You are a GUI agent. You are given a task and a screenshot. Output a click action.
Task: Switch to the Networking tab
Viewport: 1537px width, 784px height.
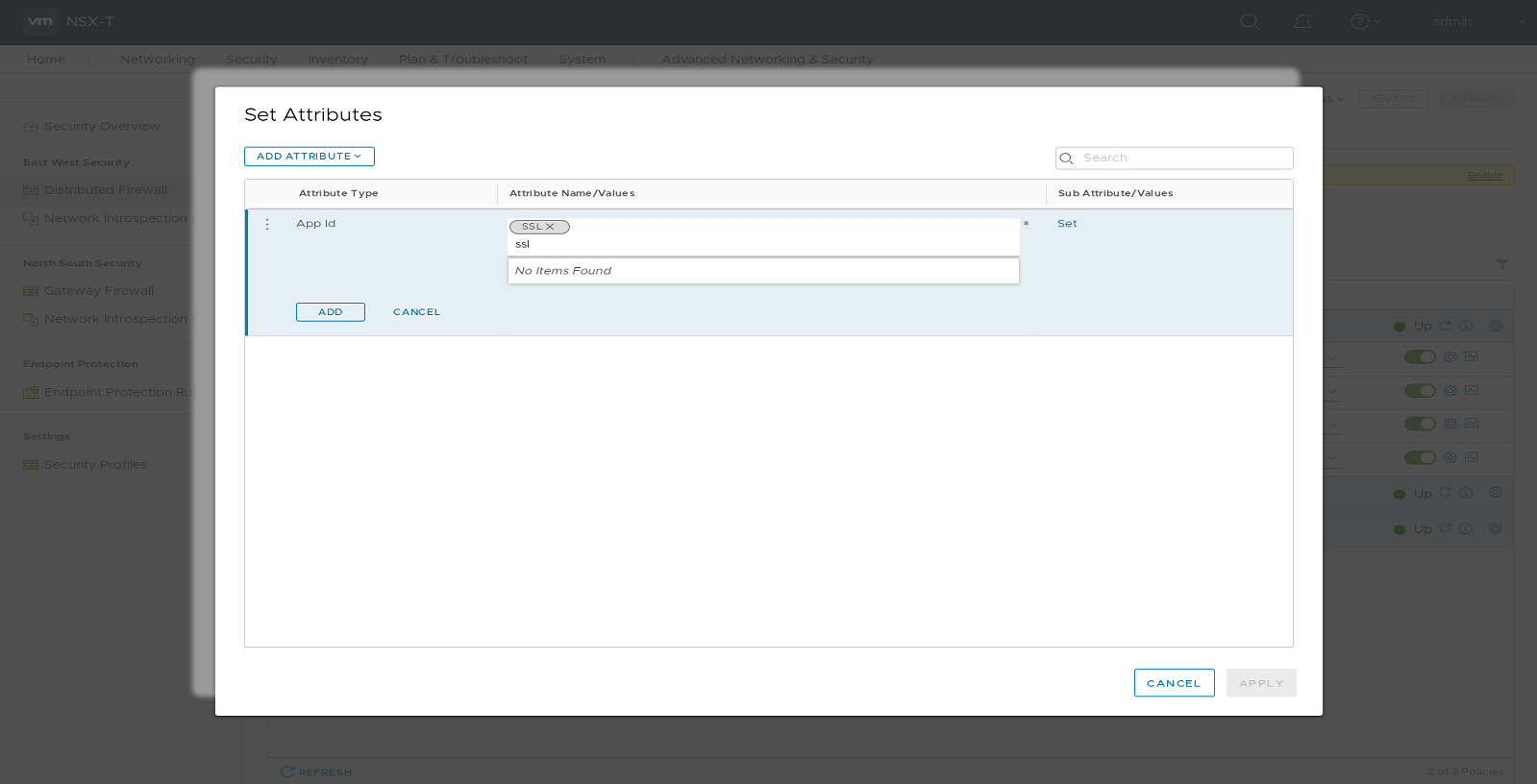157,60
